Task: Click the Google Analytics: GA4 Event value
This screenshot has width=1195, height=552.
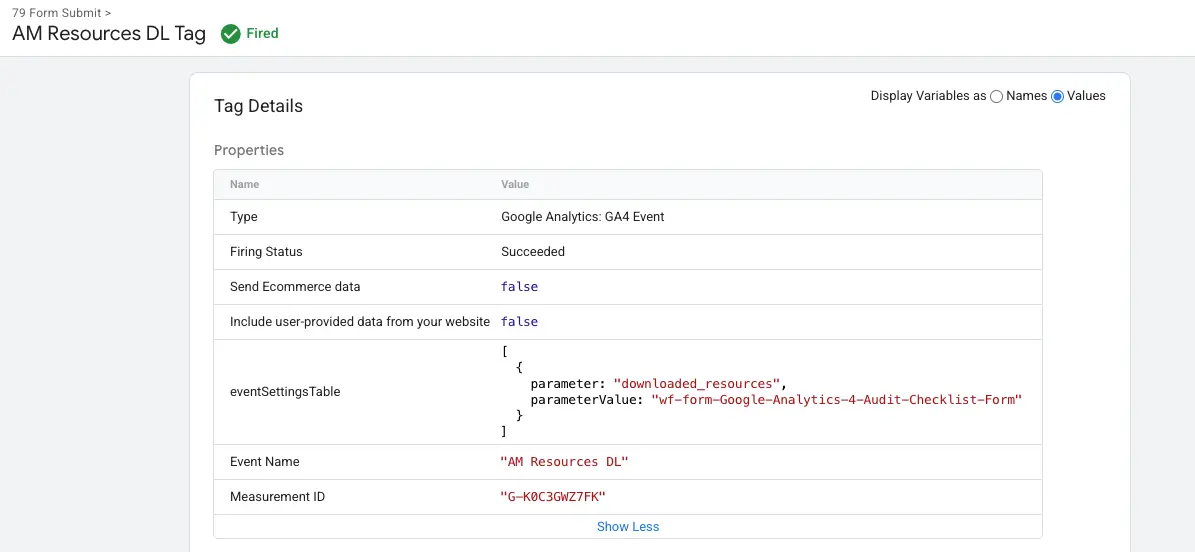Action: pos(583,217)
